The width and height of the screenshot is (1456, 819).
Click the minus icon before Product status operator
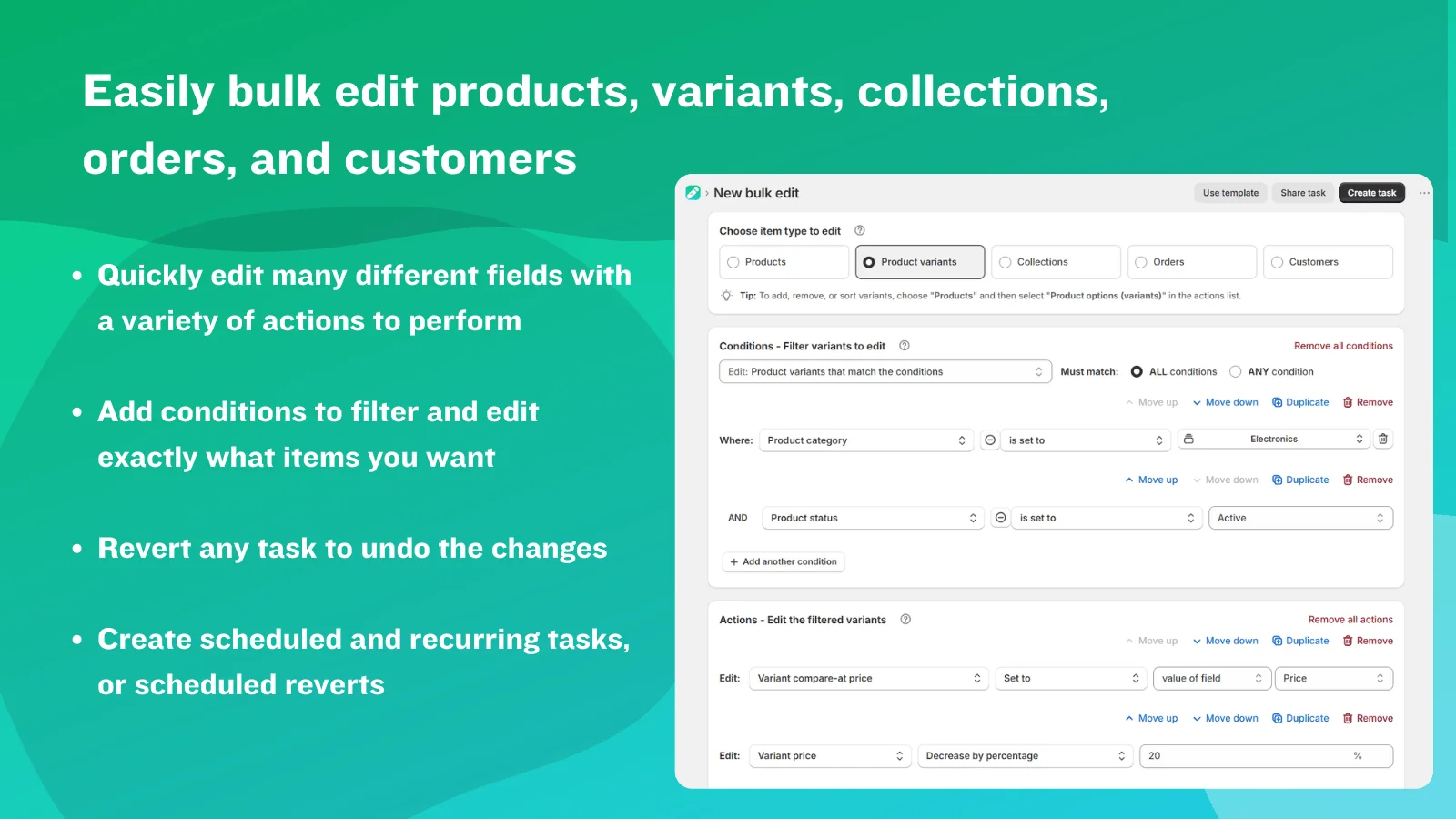click(1000, 518)
